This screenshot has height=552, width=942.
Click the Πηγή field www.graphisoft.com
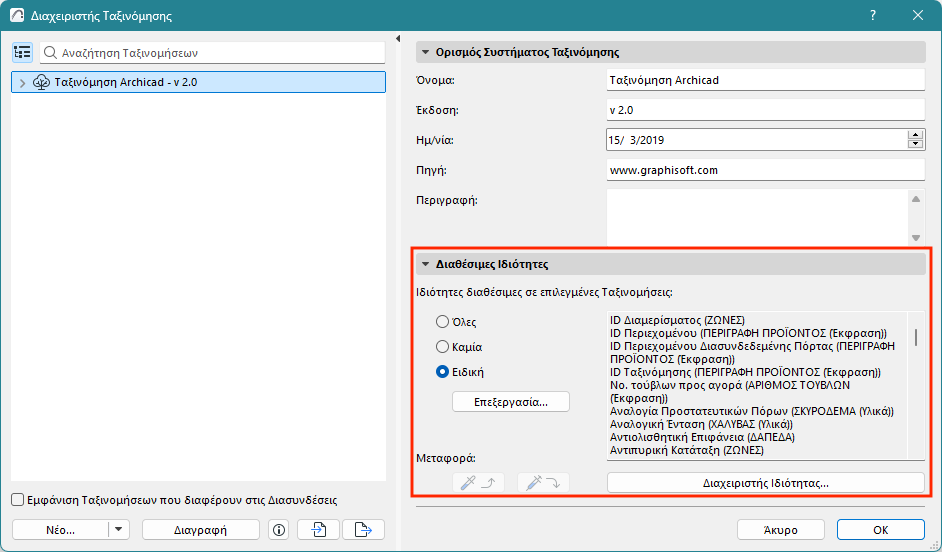(x=765, y=170)
